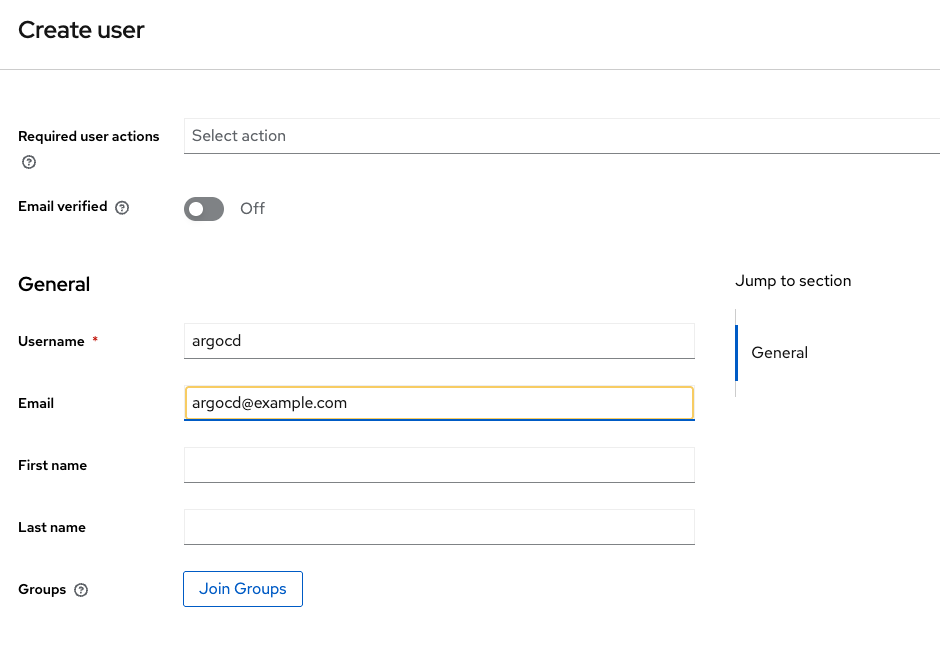
Task: Select the empty First name field
Action: (x=439, y=465)
